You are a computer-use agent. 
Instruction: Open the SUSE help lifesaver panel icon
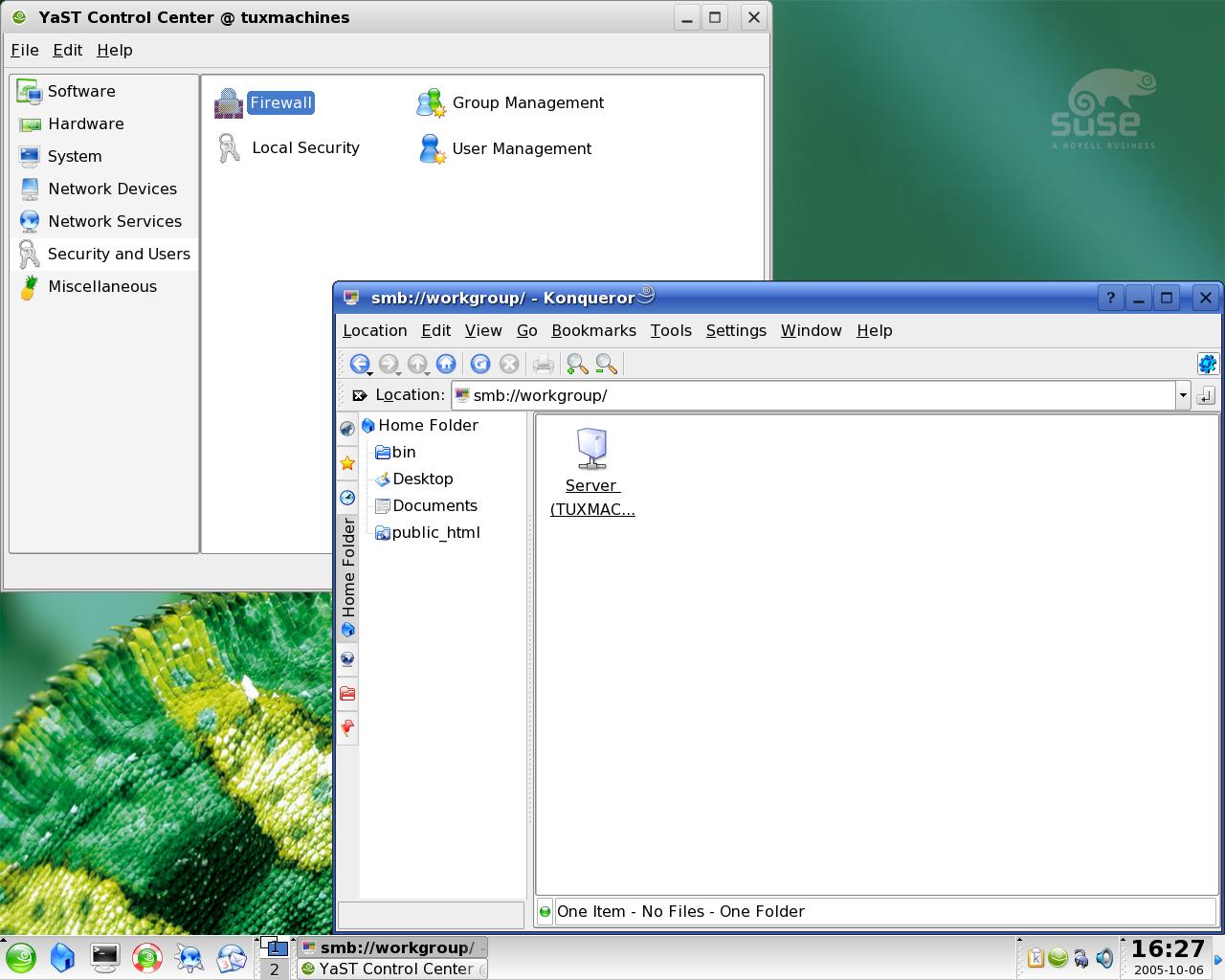click(147, 957)
